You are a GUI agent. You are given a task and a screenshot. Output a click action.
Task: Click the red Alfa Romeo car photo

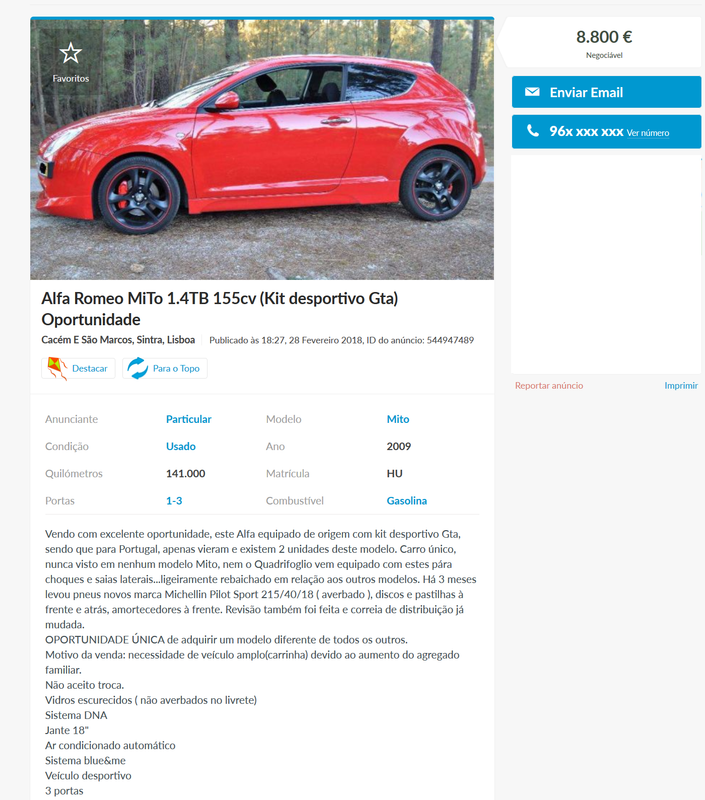(262, 149)
